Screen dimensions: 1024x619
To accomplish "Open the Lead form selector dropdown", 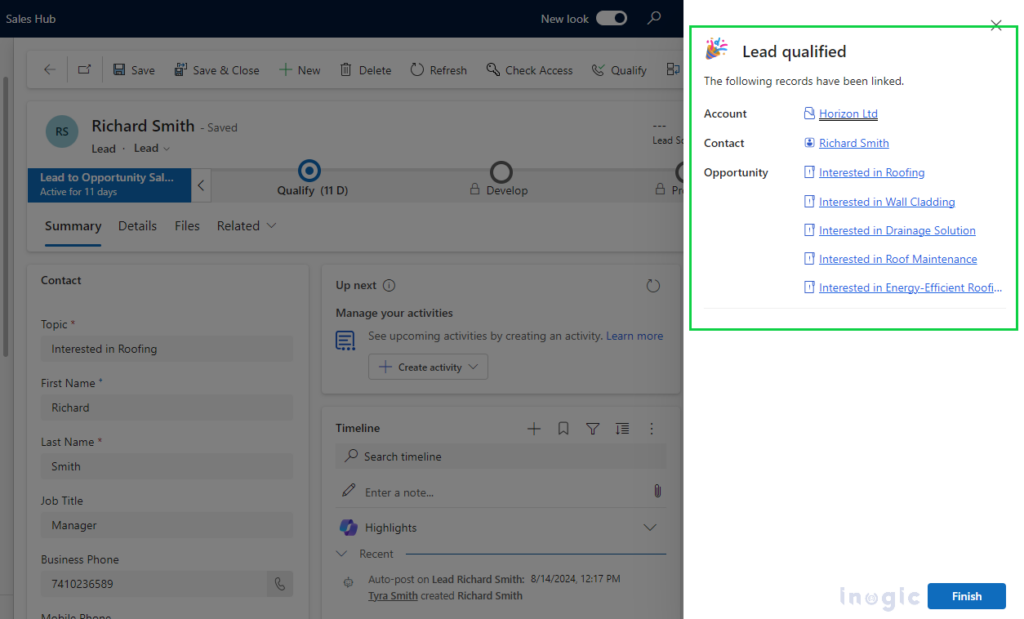I will (152, 148).
